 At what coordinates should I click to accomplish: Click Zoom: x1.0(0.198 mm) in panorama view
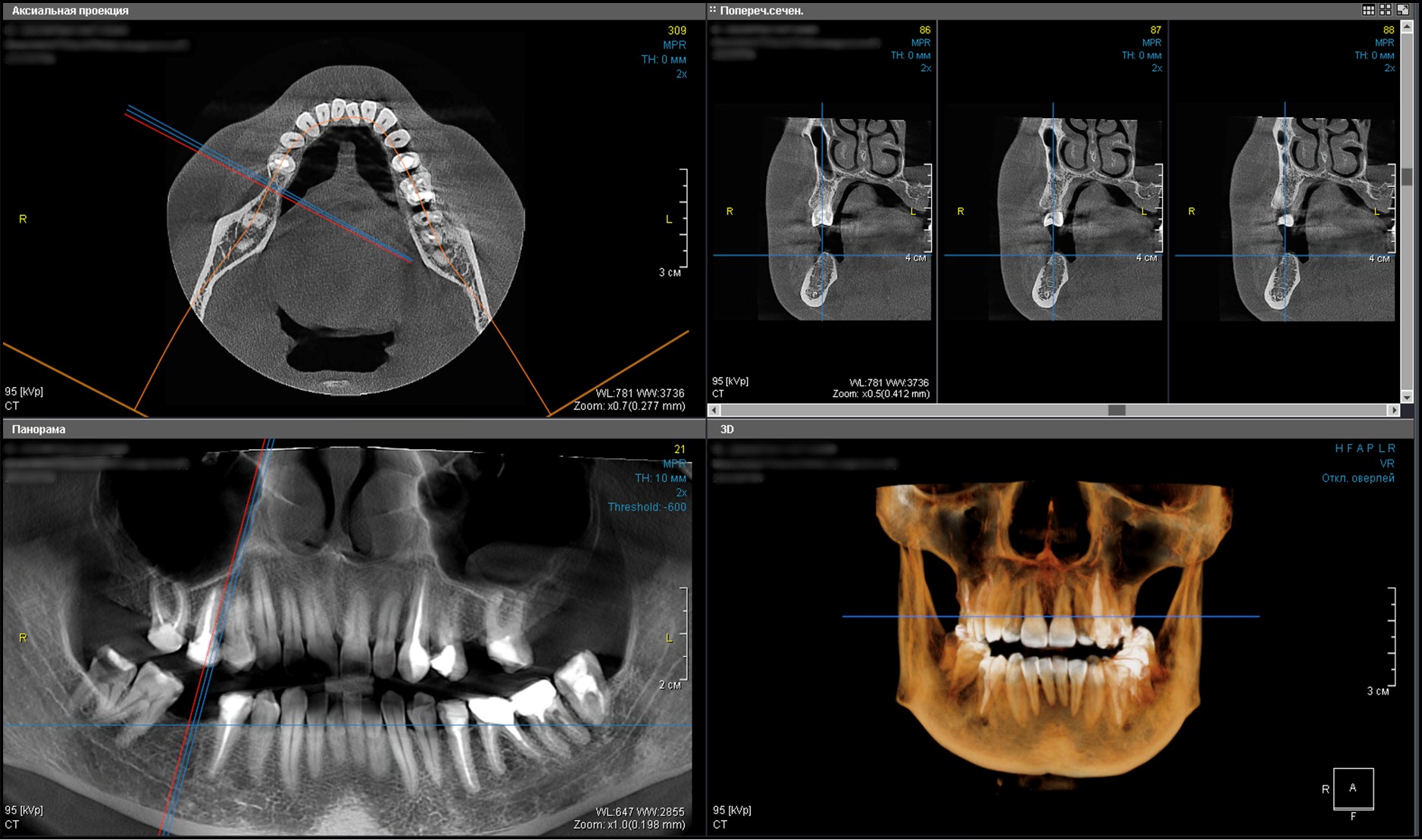[x=629, y=825]
